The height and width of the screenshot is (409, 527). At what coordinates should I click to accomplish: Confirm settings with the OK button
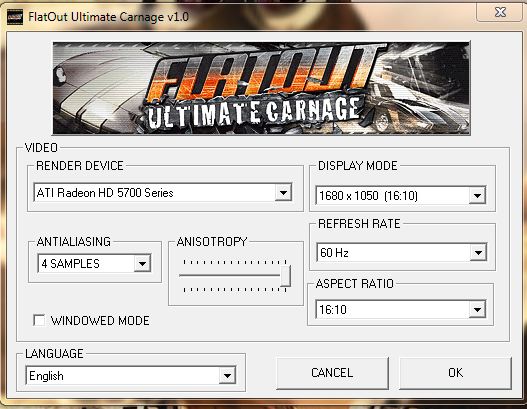point(455,373)
